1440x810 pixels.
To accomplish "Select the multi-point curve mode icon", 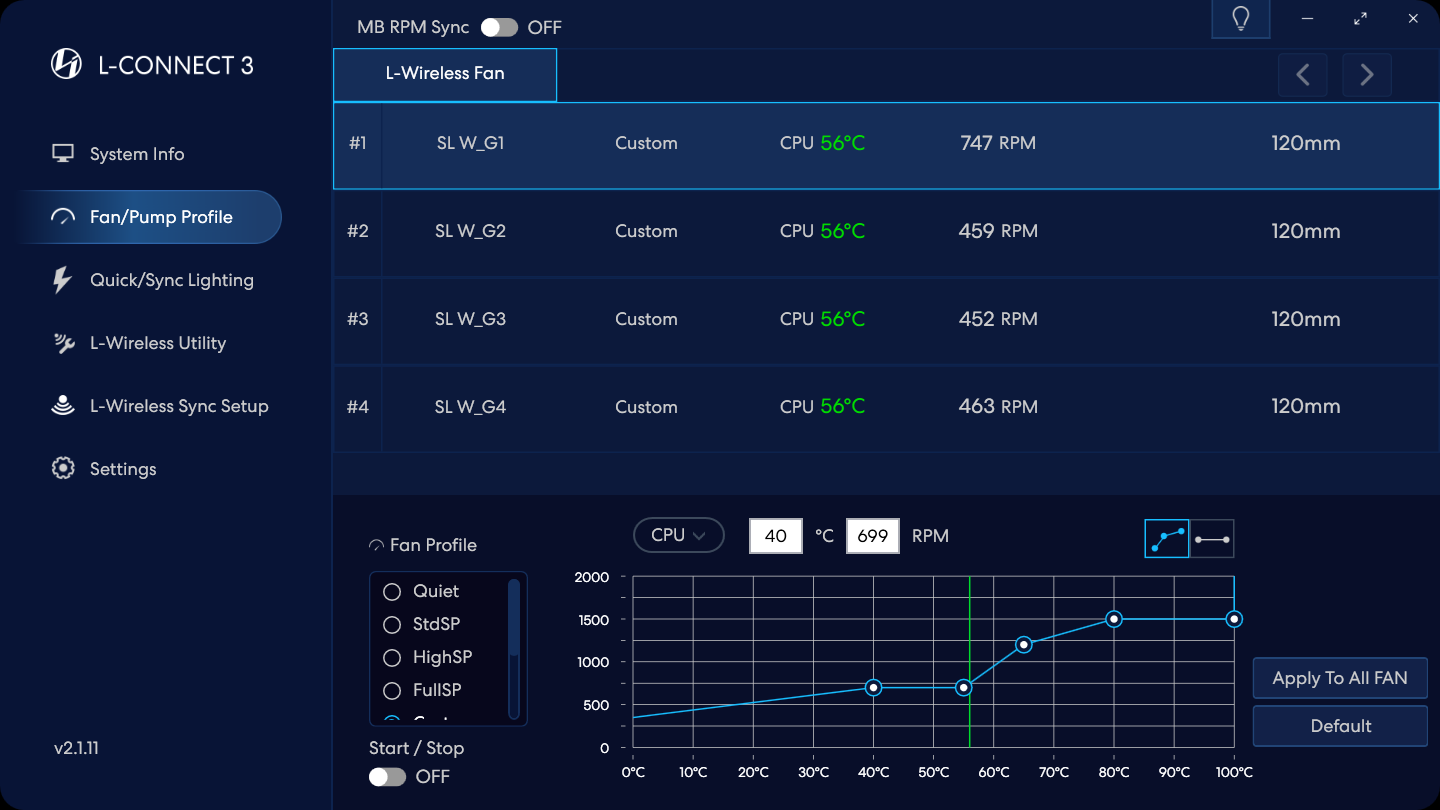I will pyautogui.click(x=1167, y=539).
